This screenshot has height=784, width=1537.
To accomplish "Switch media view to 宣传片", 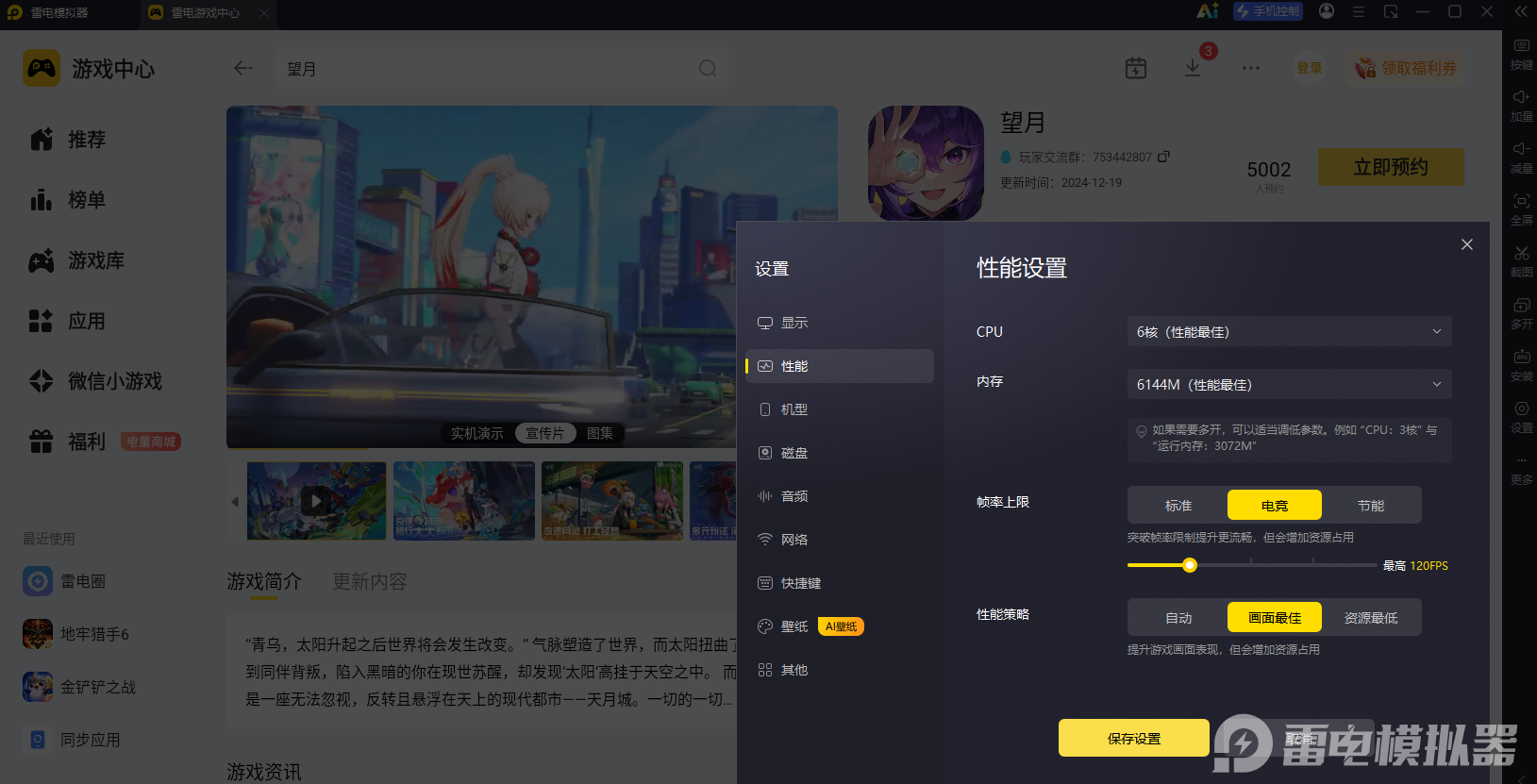I will point(545,433).
